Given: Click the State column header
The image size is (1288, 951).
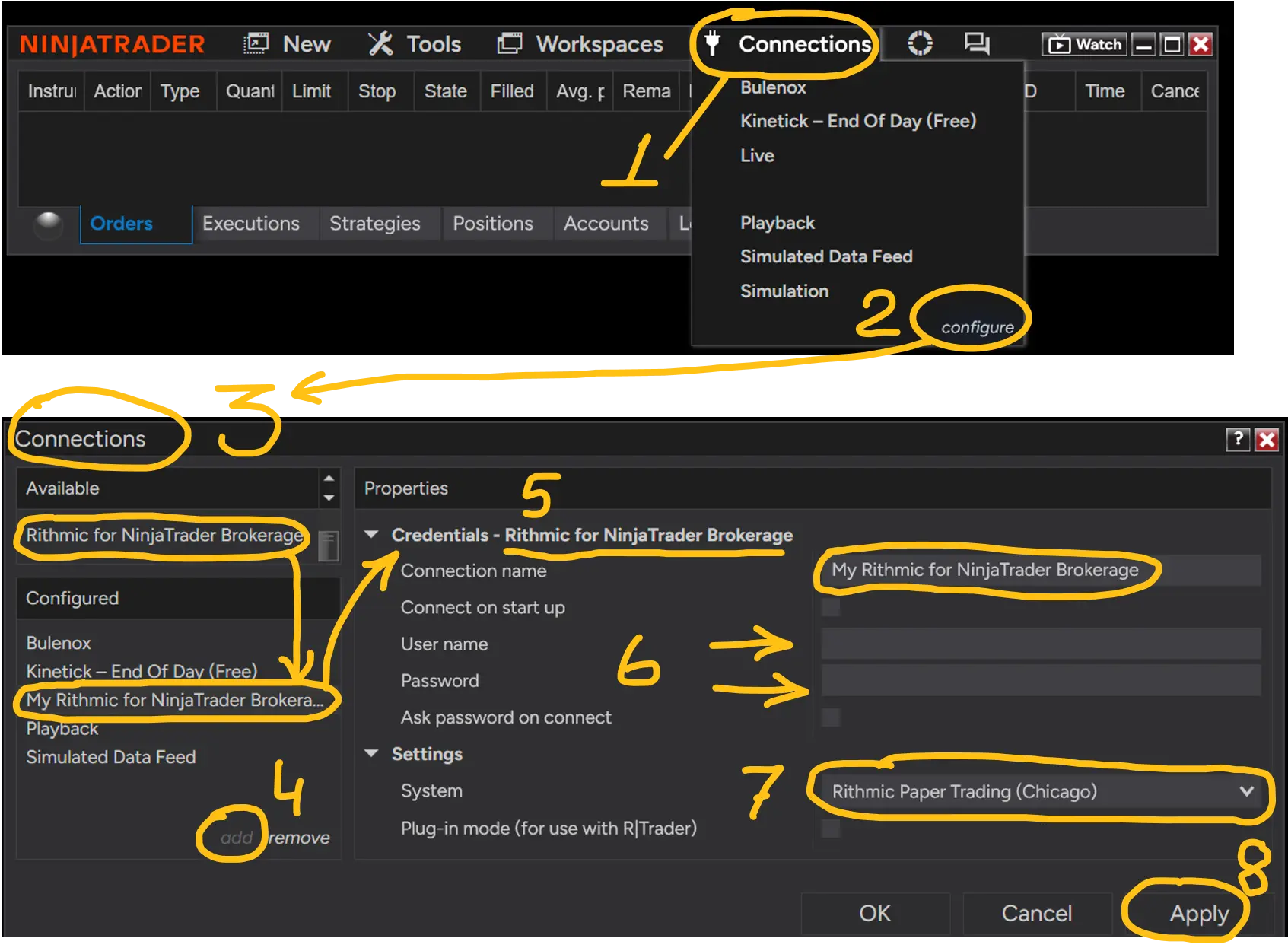Looking at the screenshot, I should pos(447,91).
